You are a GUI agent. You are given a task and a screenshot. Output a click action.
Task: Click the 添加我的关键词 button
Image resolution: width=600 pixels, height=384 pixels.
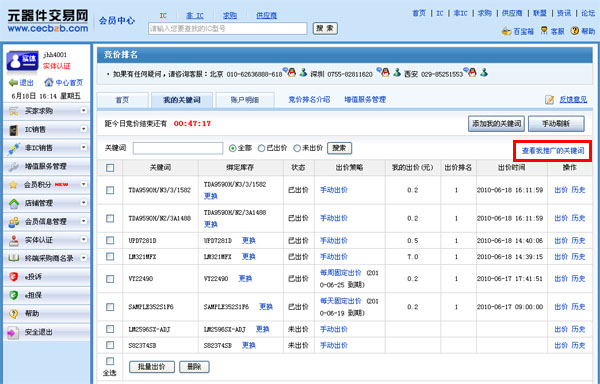pos(496,124)
